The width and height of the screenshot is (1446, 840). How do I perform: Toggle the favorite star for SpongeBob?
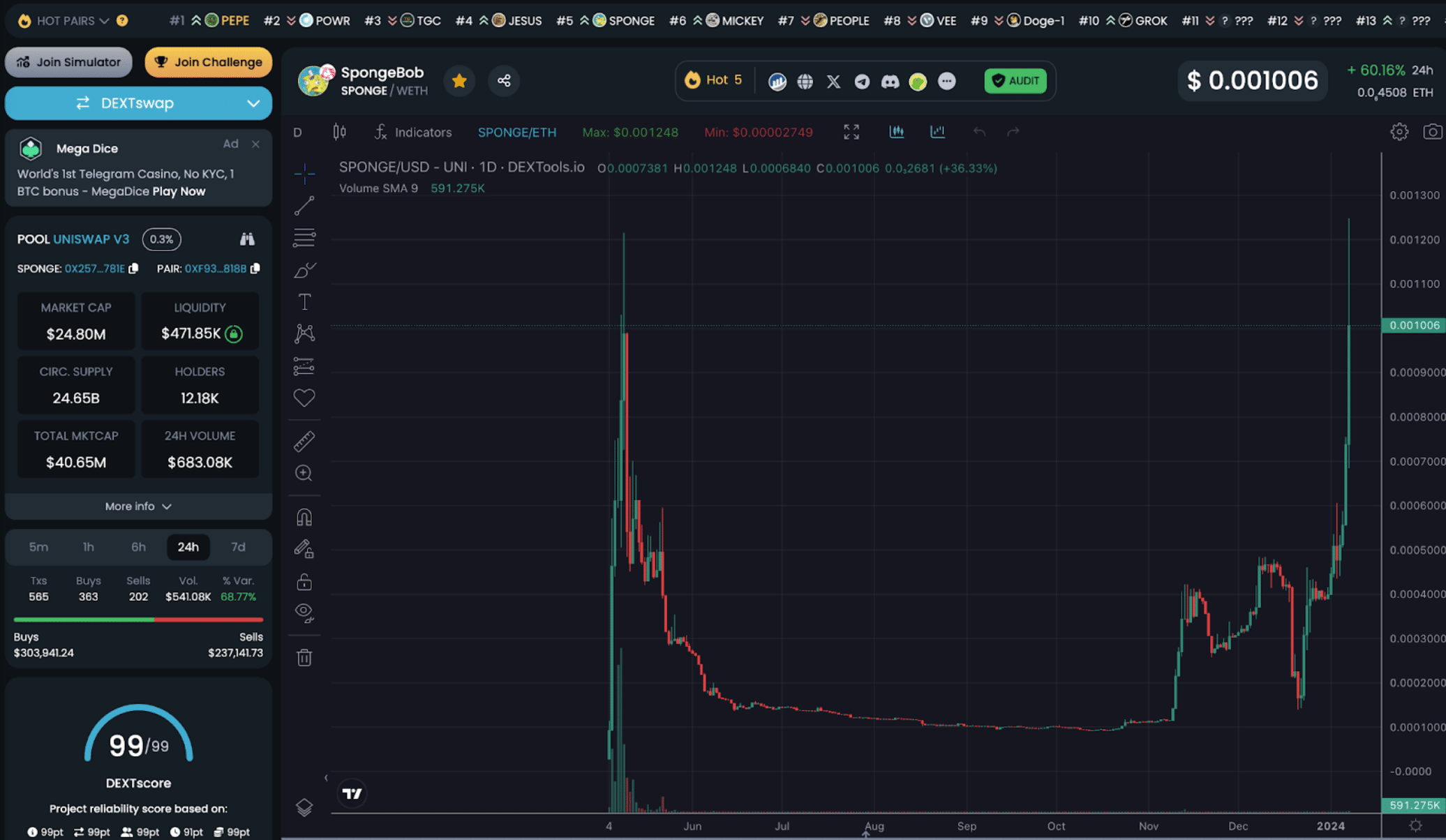tap(459, 81)
